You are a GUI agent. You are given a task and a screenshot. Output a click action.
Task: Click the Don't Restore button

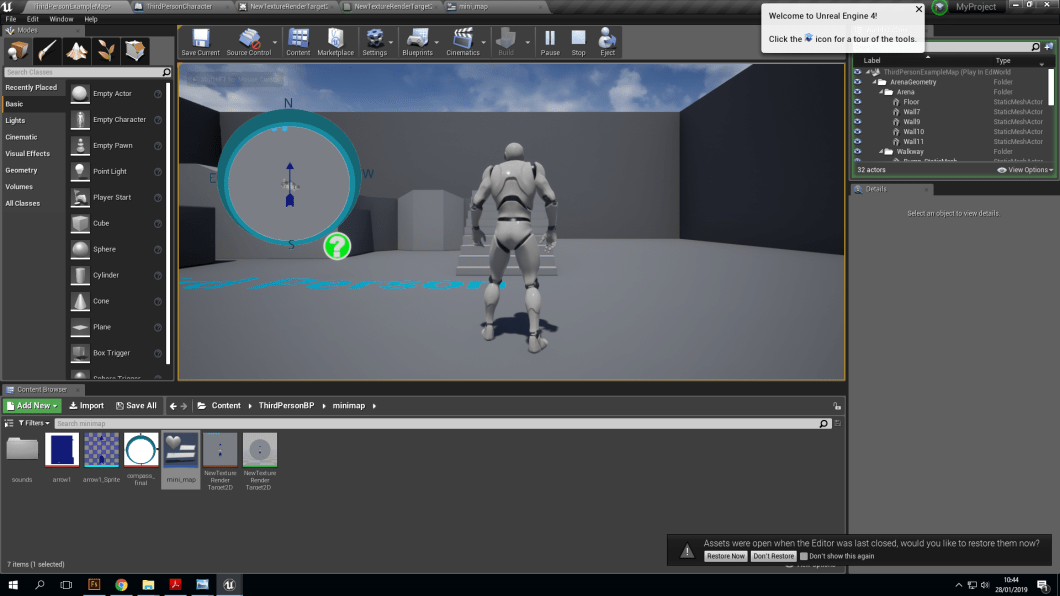773,556
